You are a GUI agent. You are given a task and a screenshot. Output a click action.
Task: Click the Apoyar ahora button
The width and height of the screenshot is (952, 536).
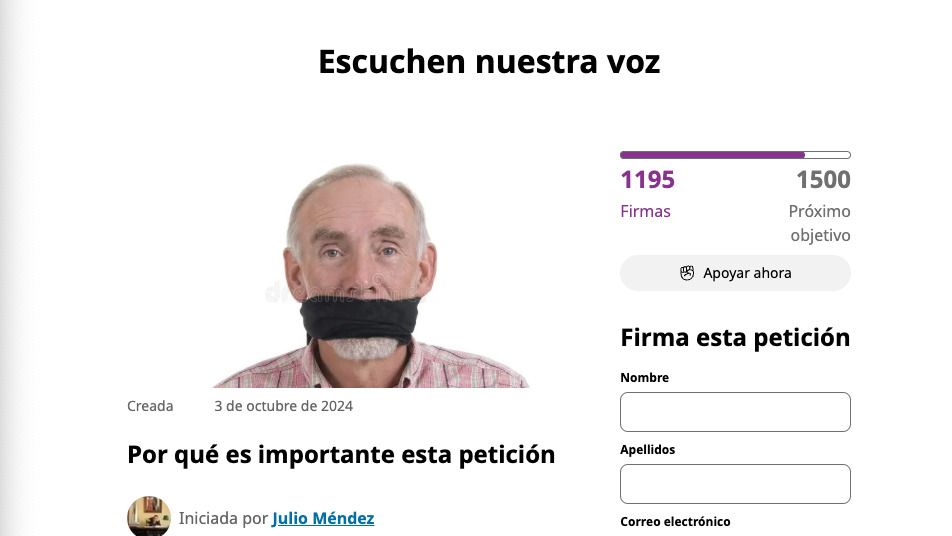coord(735,273)
